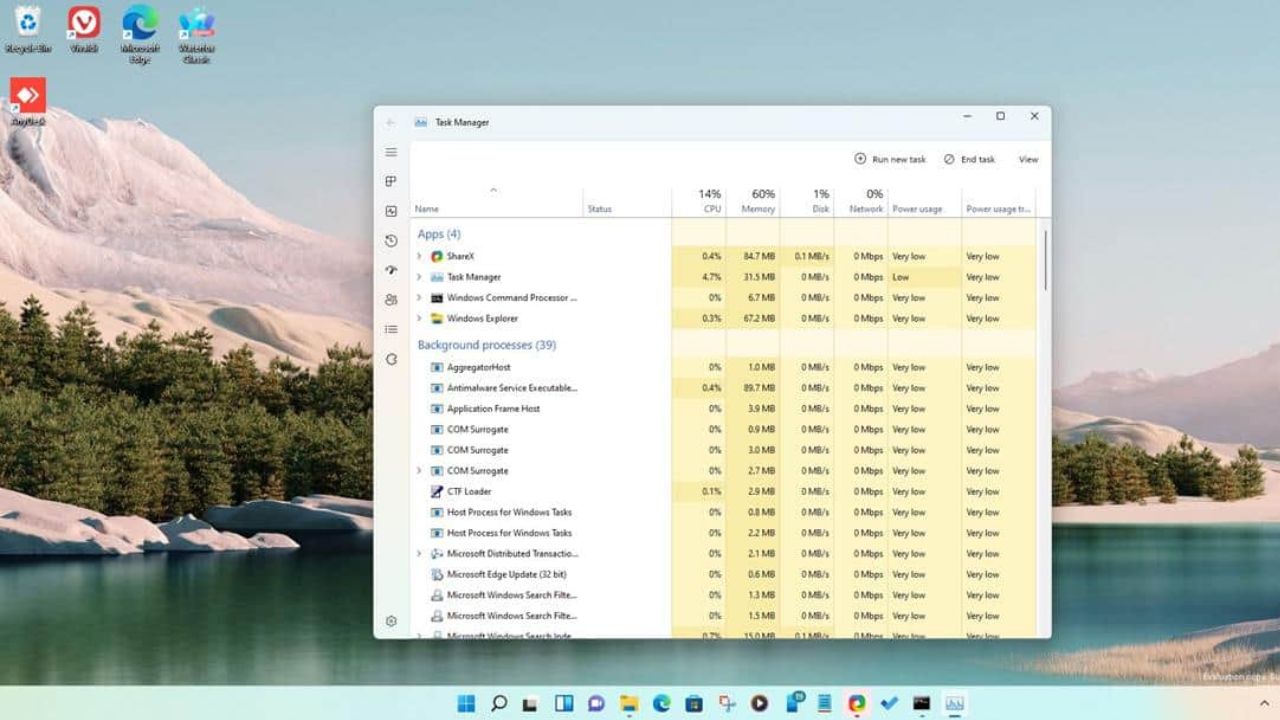The image size is (1280, 720).
Task: Select Antimalware Service Executable row
Action: point(723,388)
